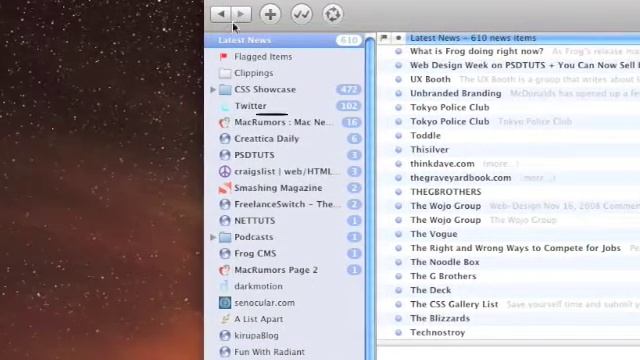Toggle unread dot for Web Design Week on PSDTUTS
Screen dimensions: 640x360
click(x=399, y=65)
